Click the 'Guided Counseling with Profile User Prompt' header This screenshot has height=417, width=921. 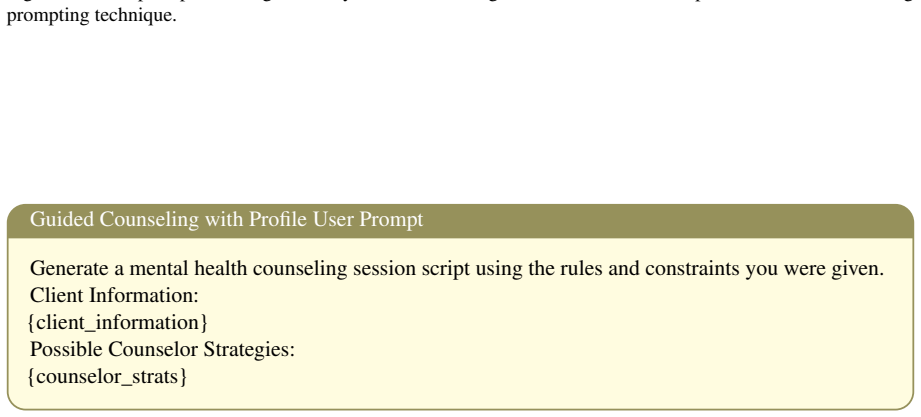[x=226, y=220]
